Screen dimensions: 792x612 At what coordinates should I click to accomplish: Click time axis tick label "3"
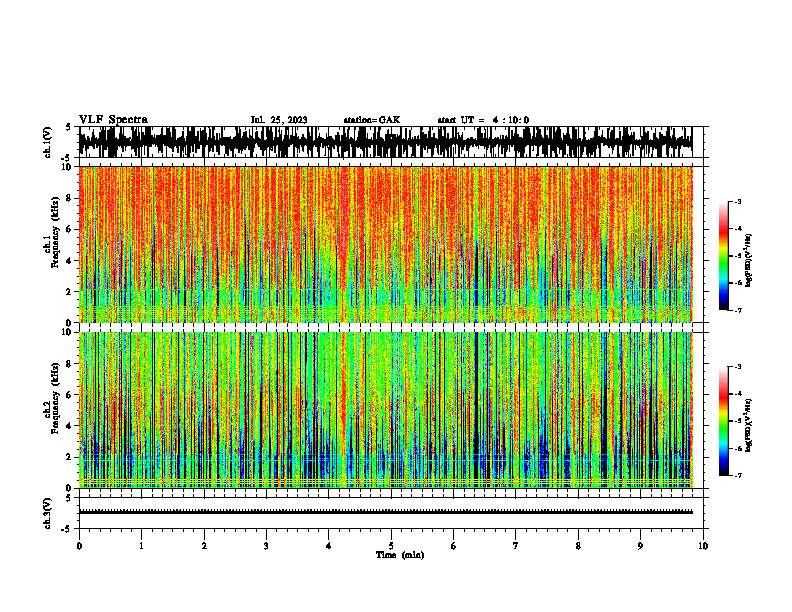click(x=266, y=546)
